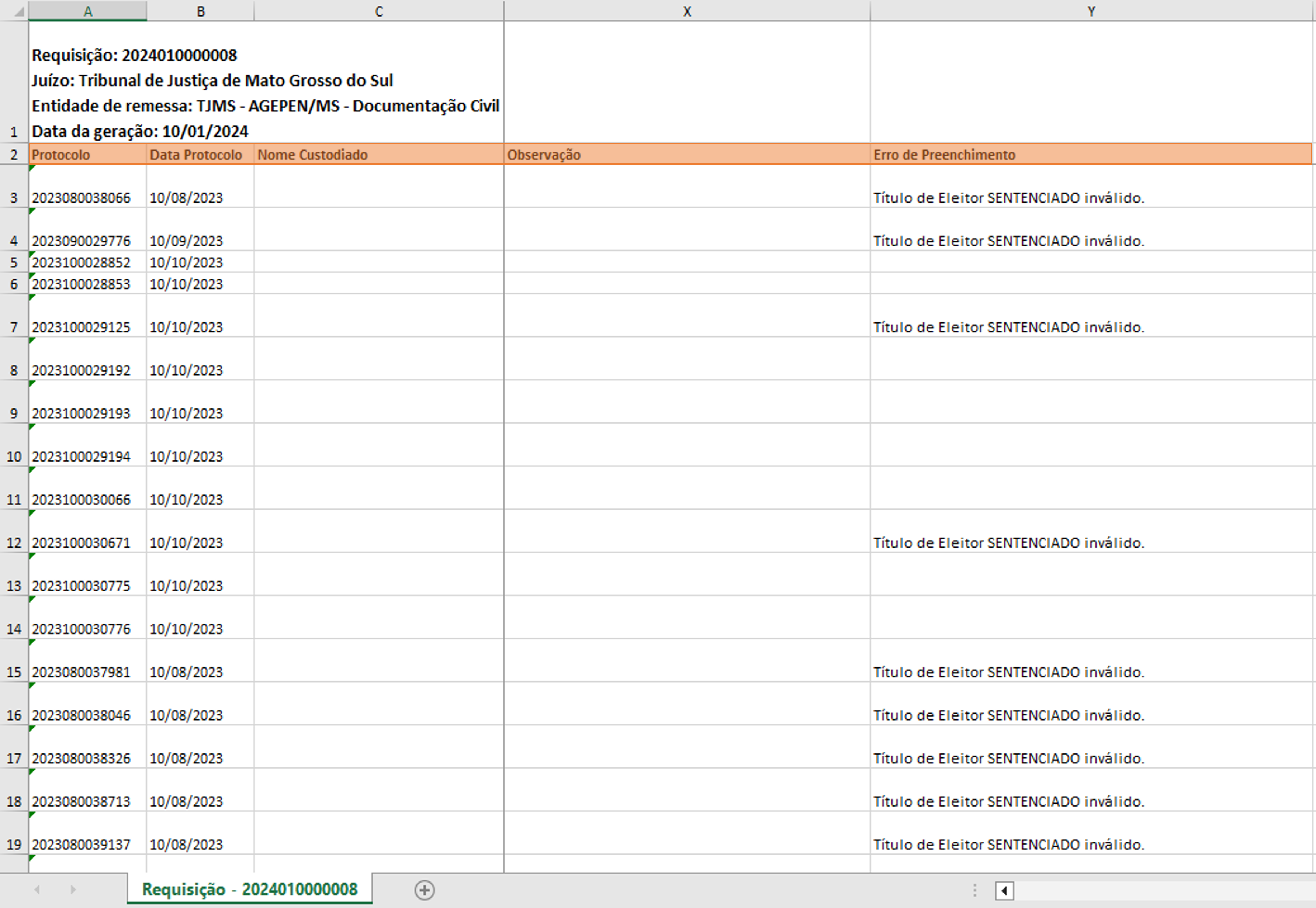Select column B header
The height and width of the screenshot is (908, 1316).
200,11
